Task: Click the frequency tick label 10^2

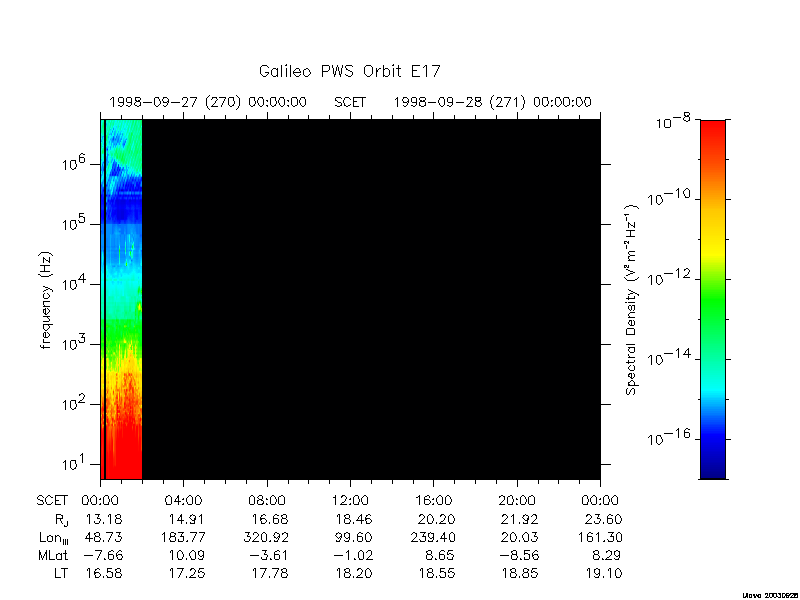Action: click(74, 403)
